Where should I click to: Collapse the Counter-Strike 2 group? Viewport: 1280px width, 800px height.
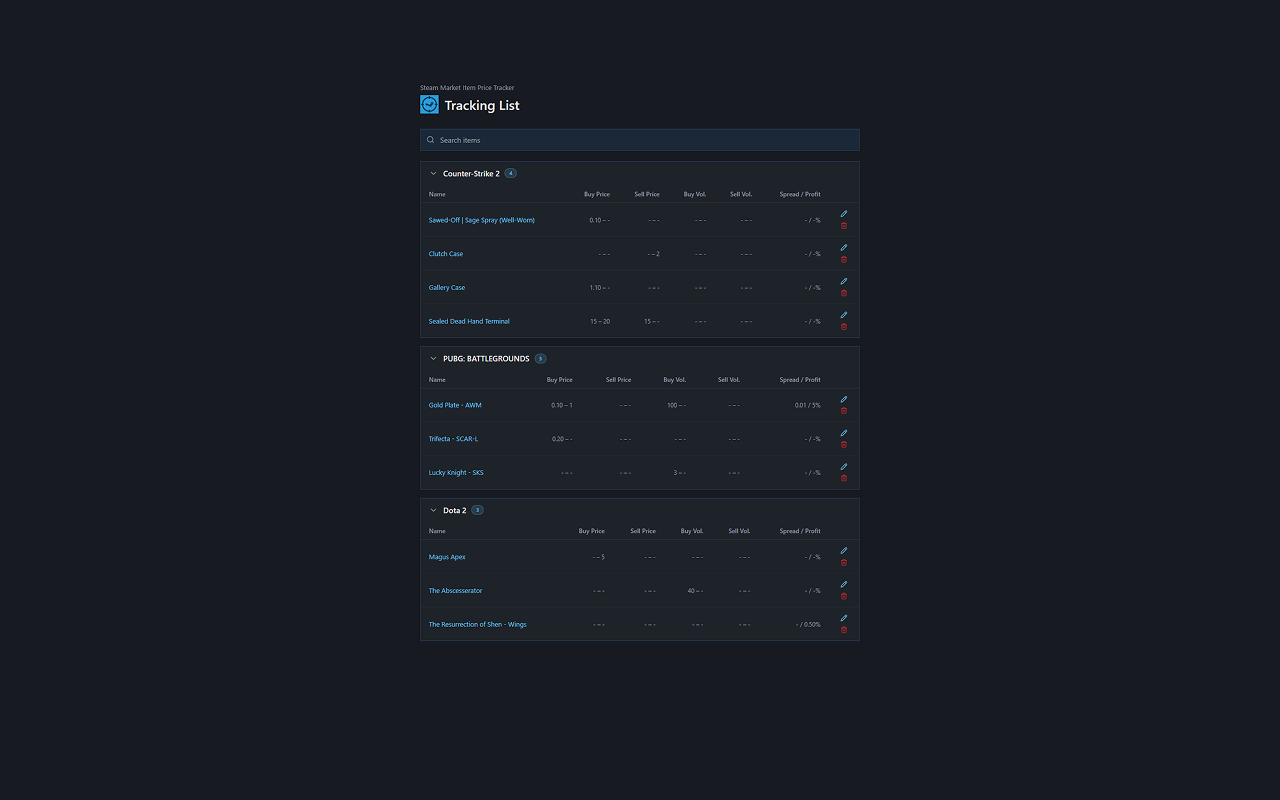[433, 174]
